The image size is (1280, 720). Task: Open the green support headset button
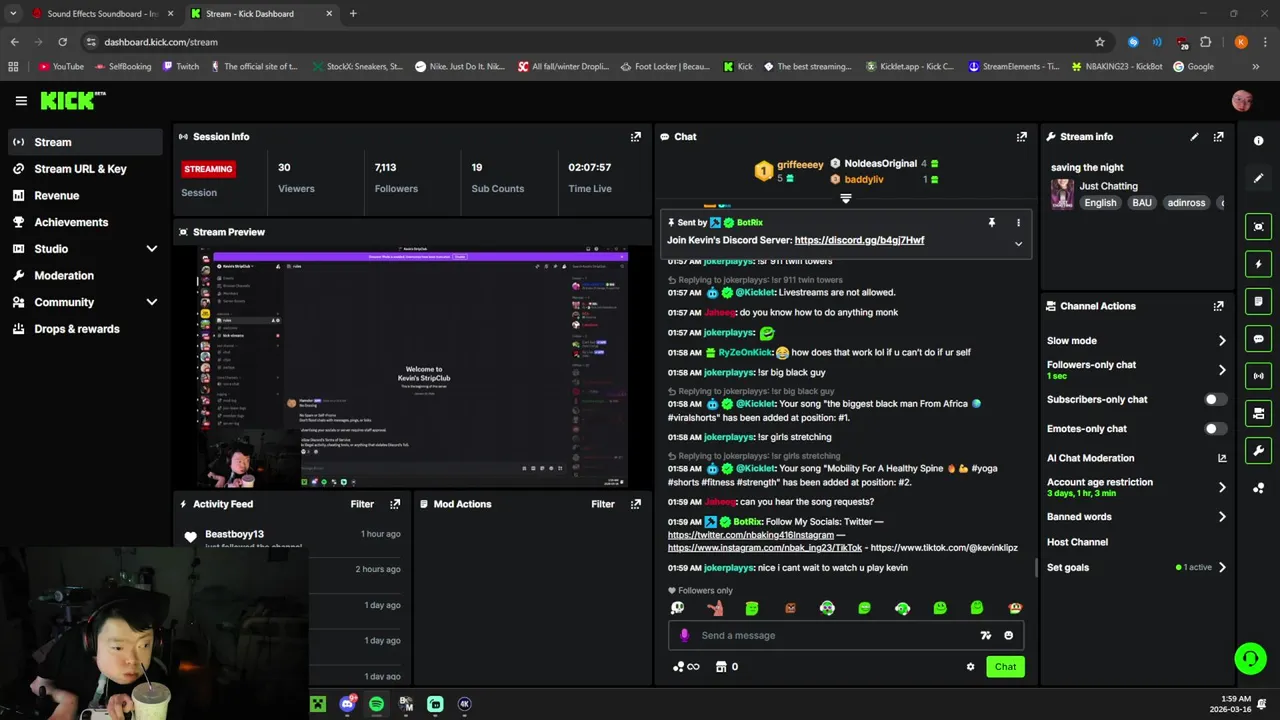[x=1250, y=658]
